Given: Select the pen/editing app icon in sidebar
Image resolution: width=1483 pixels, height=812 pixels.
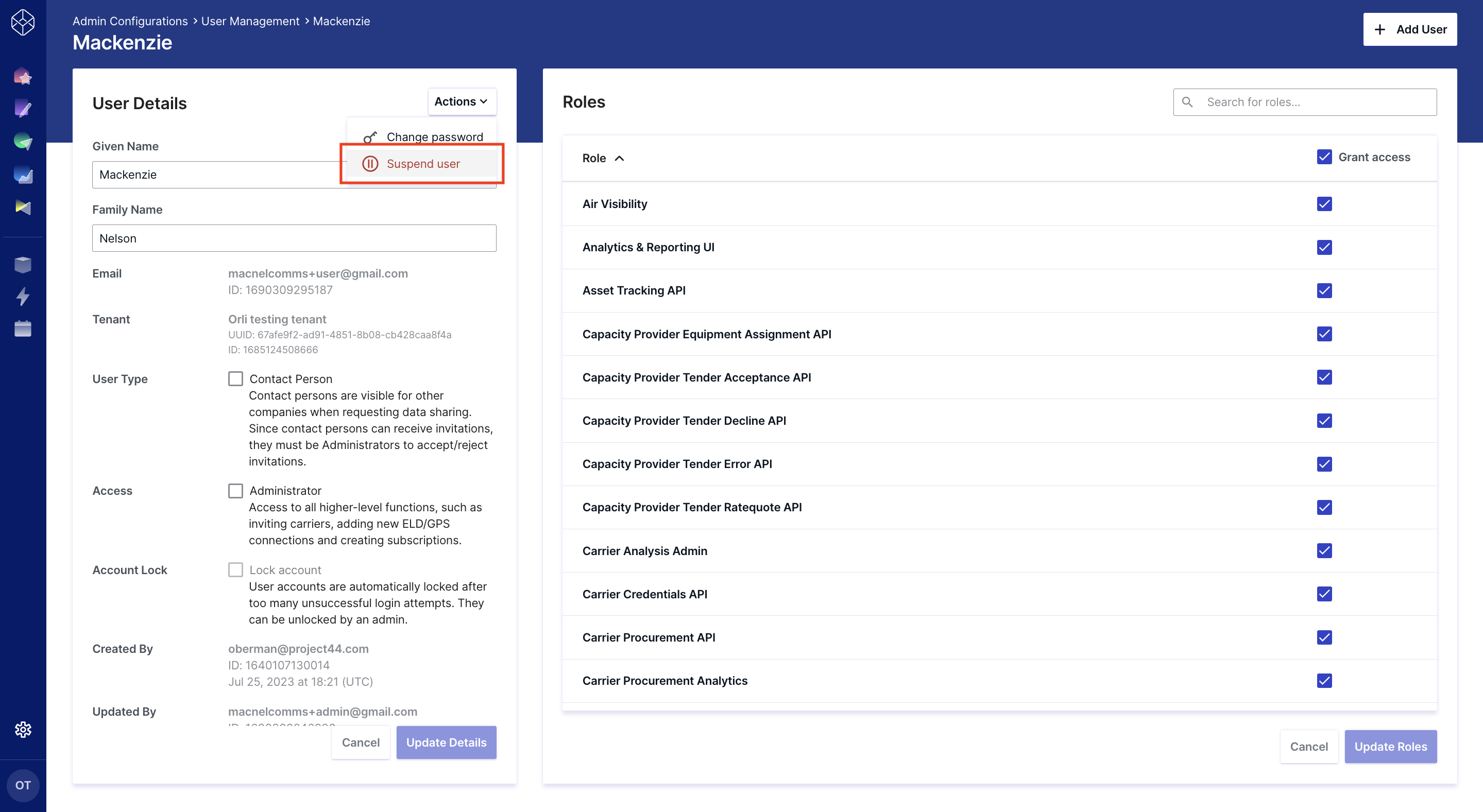Looking at the screenshot, I should click(23, 108).
